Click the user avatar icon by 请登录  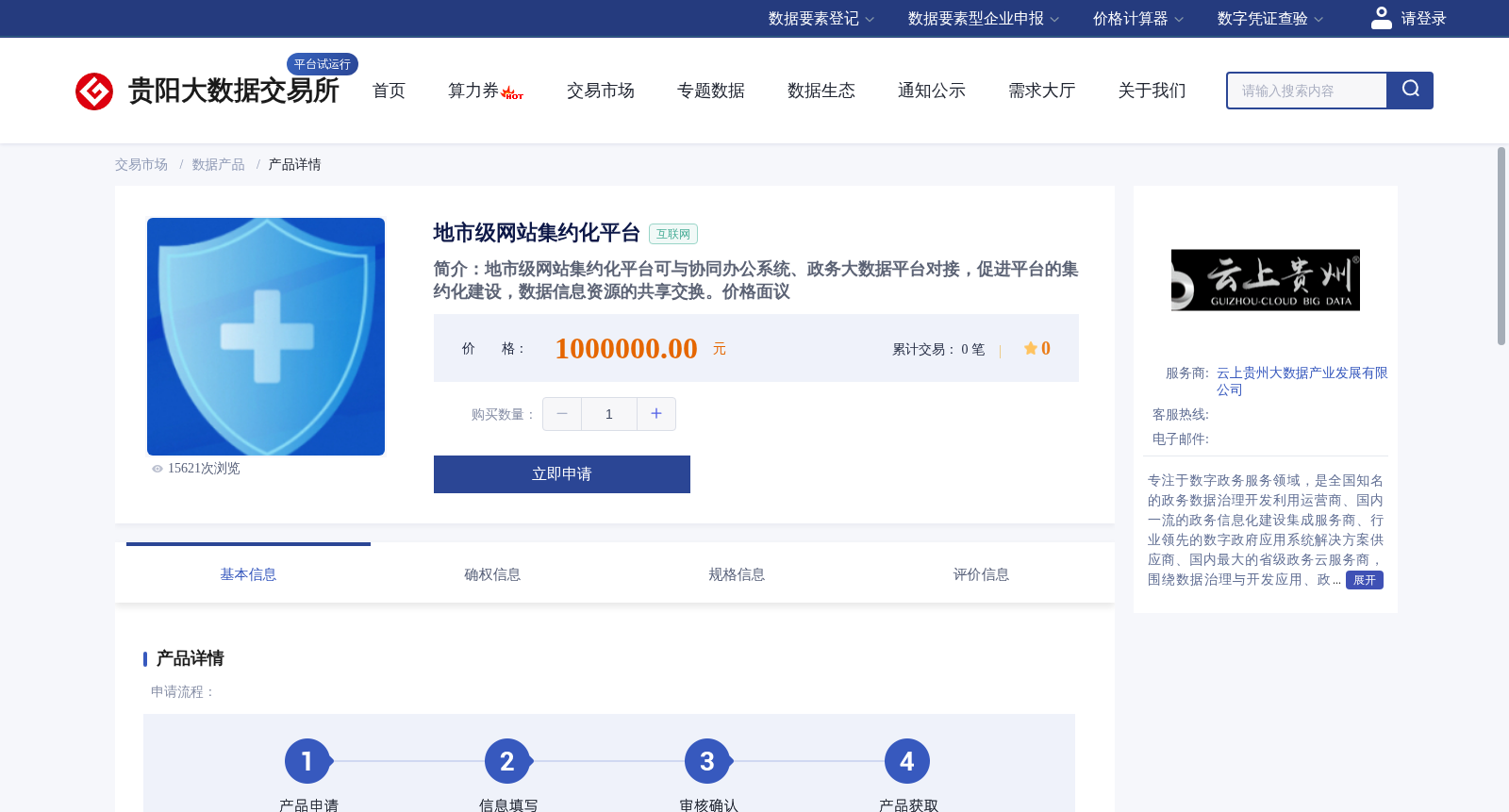(x=1382, y=18)
